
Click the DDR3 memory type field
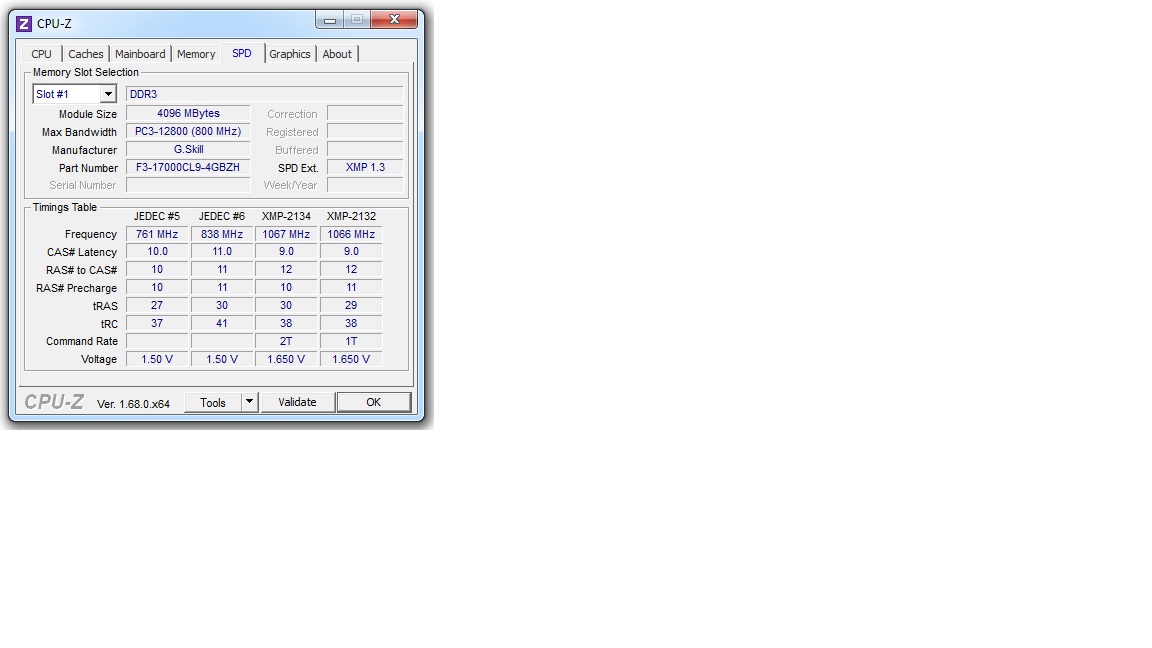pos(264,94)
